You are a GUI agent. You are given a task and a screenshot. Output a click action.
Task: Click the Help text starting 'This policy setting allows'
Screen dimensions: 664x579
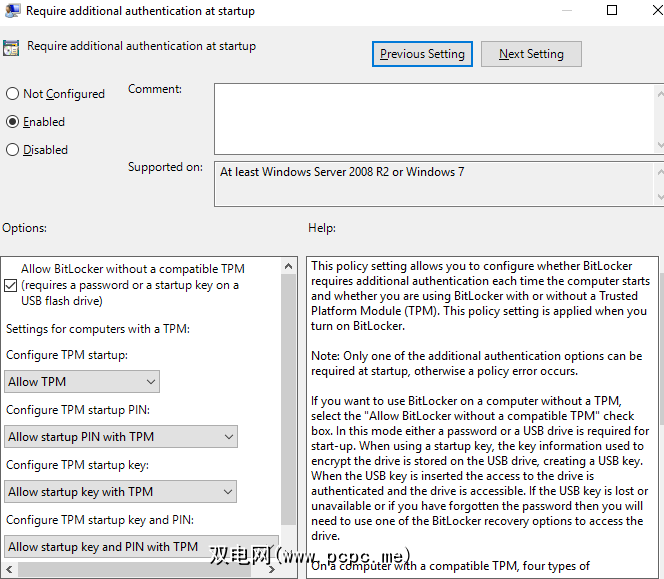click(x=480, y=296)
